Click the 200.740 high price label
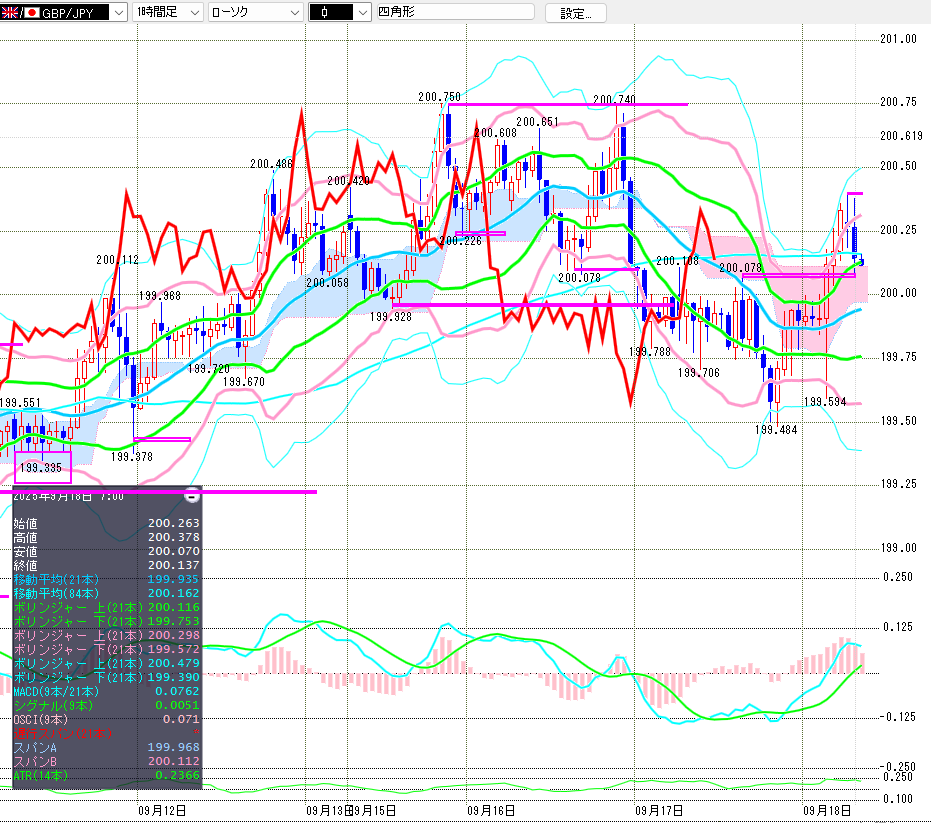The image size is (931, 823). [x=613, y=99]
